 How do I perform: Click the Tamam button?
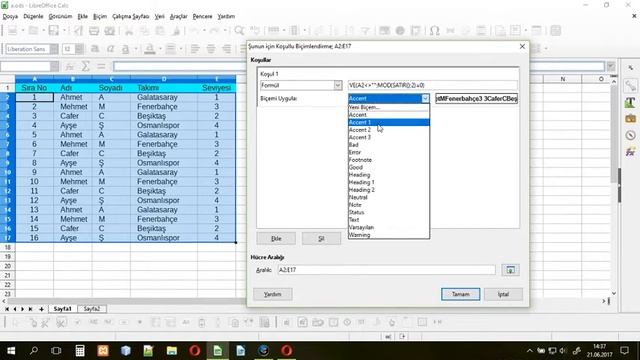[x=460, y=294]
